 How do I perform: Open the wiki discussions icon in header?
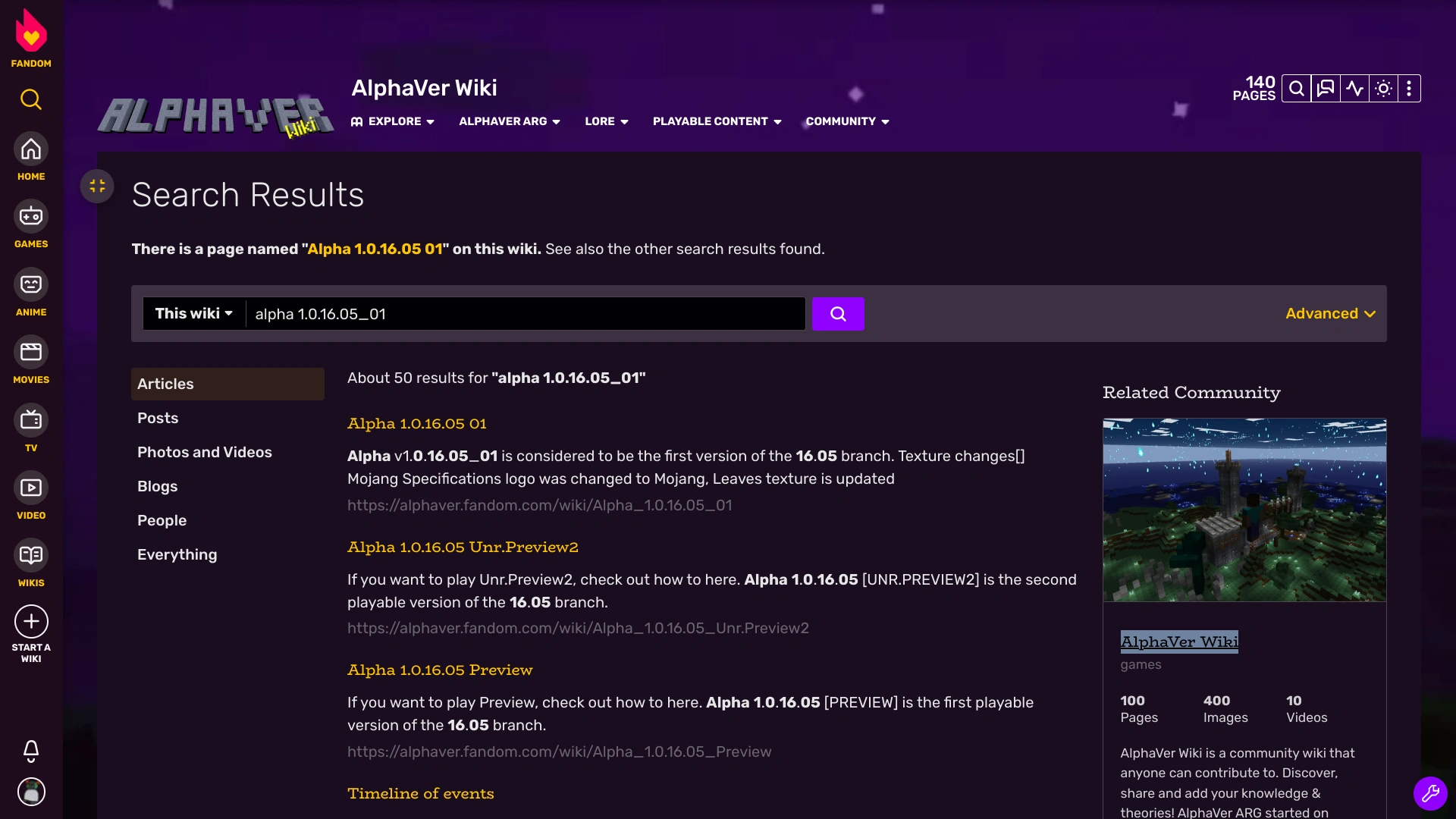pyautogui.click(x=1325, y=89)
